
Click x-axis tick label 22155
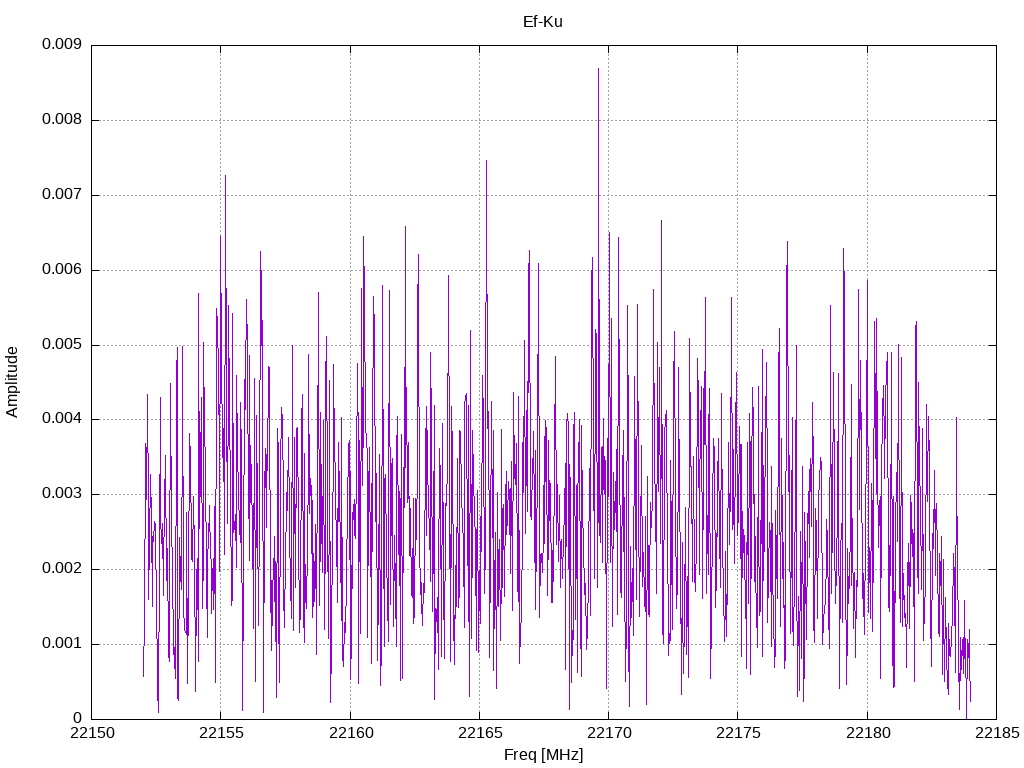[221, 733]
